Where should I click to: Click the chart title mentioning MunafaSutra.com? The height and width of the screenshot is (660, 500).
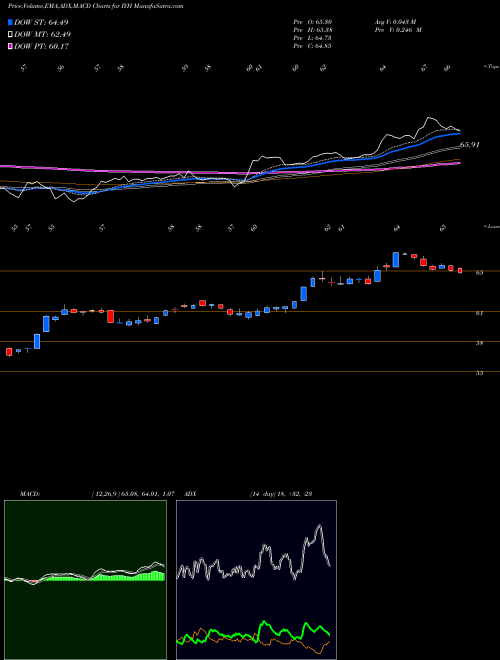point(96,6)
